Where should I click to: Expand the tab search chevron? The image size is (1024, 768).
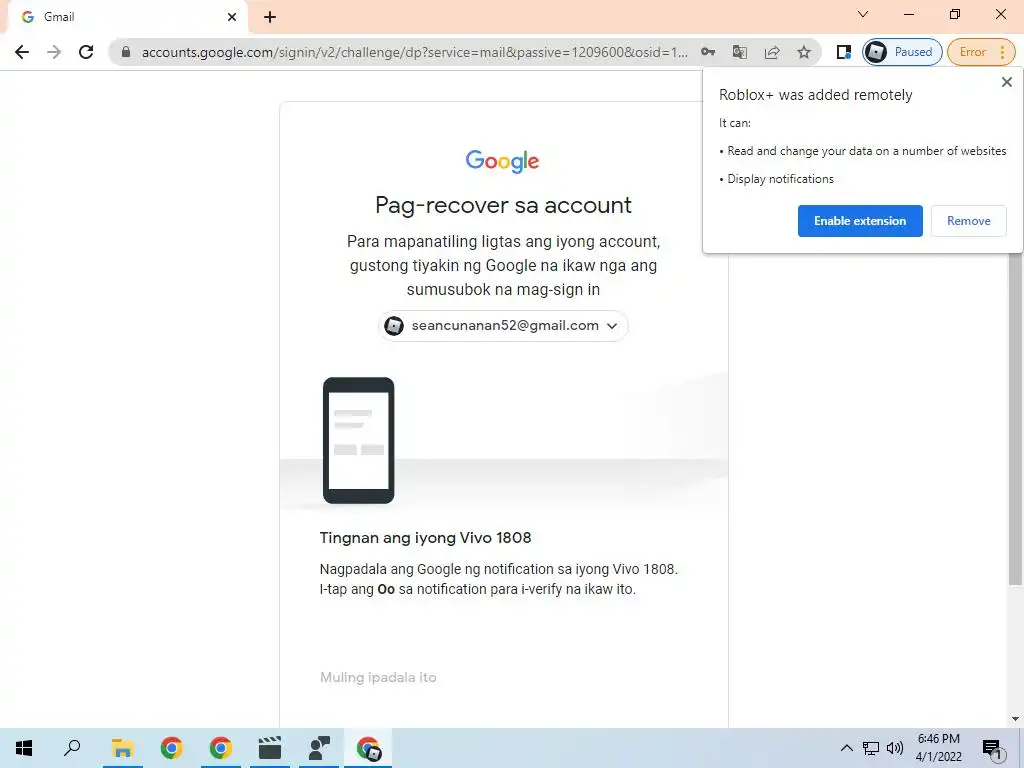coord(863,14)
